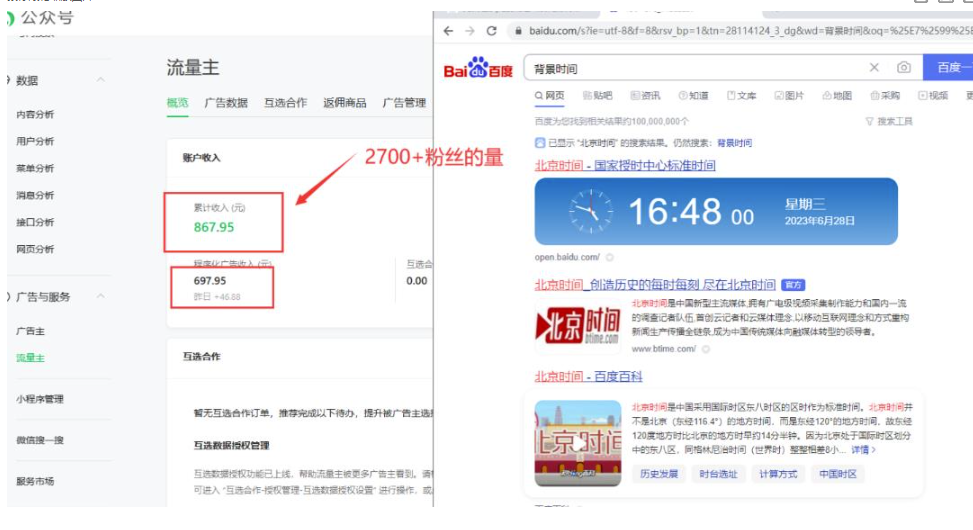Select the 文库 search tab
The width and height of the screenshot is (973, 530).
click(x=742, y=95)
